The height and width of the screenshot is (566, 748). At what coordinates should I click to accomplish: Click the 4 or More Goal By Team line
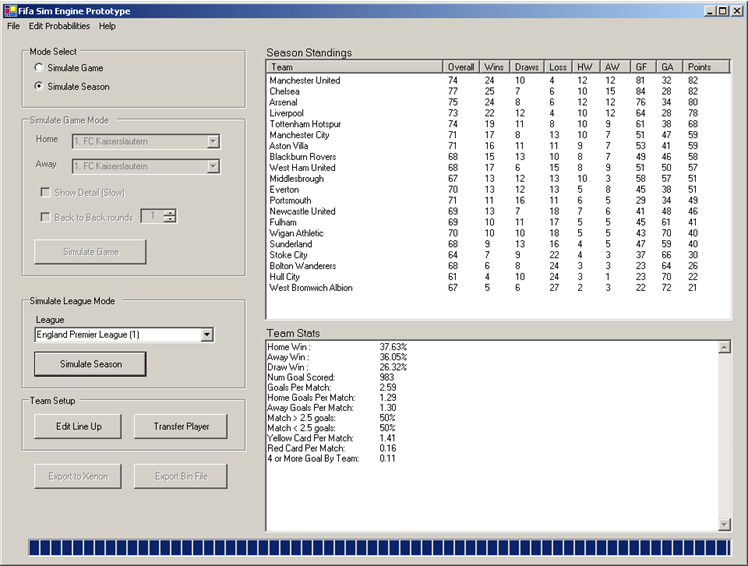point(331,458)
